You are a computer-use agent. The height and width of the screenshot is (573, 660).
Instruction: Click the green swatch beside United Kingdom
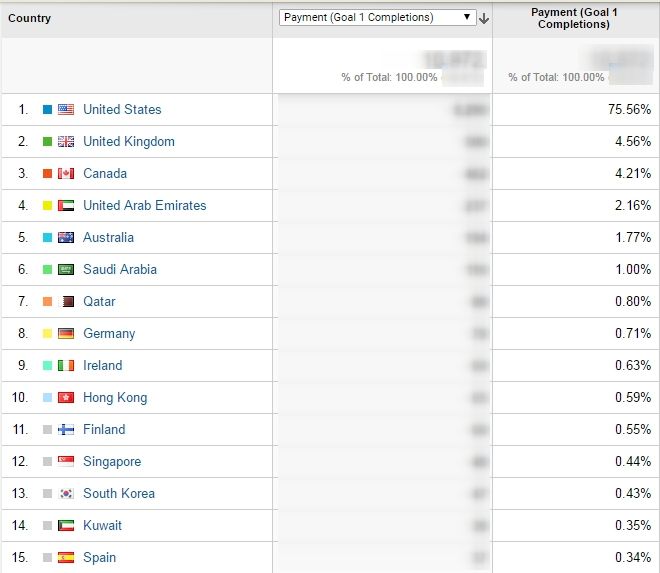tap(48, 141)
